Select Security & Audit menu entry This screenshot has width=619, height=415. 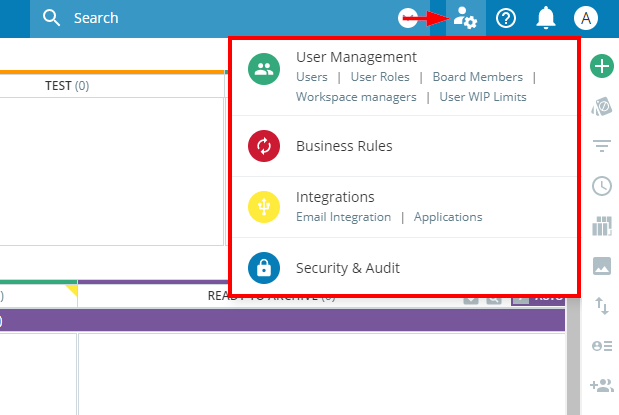tap(347, 268)
